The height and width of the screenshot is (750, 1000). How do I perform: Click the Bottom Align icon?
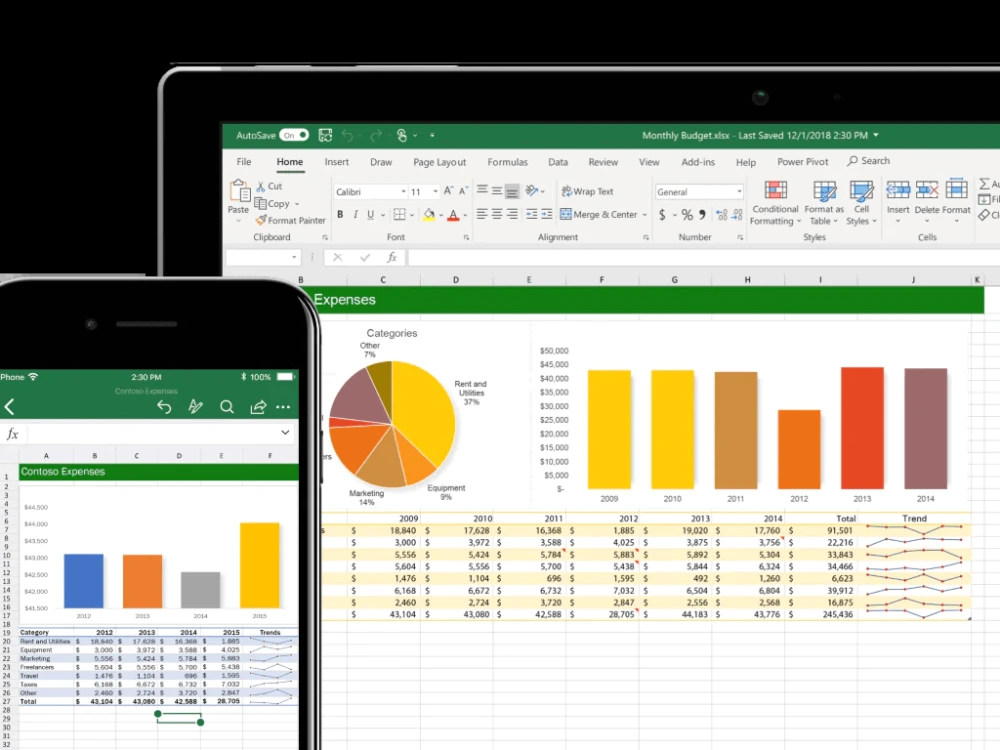pos(511,191)
